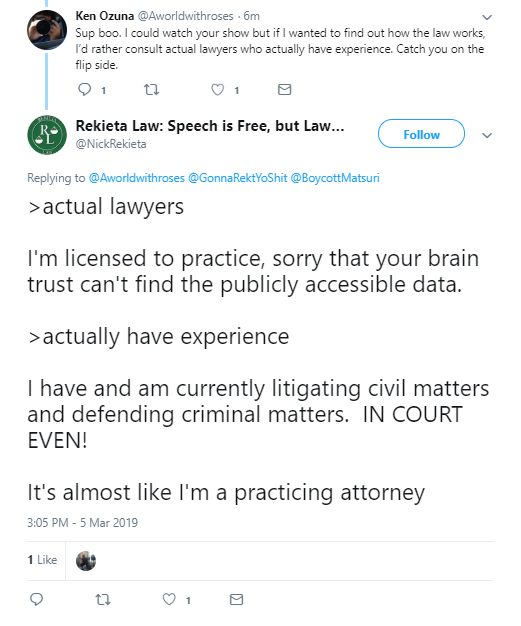Viewport: 521px width, 626px height.
Task: Follow the Rekieta Law account
Action: (421, 134)
